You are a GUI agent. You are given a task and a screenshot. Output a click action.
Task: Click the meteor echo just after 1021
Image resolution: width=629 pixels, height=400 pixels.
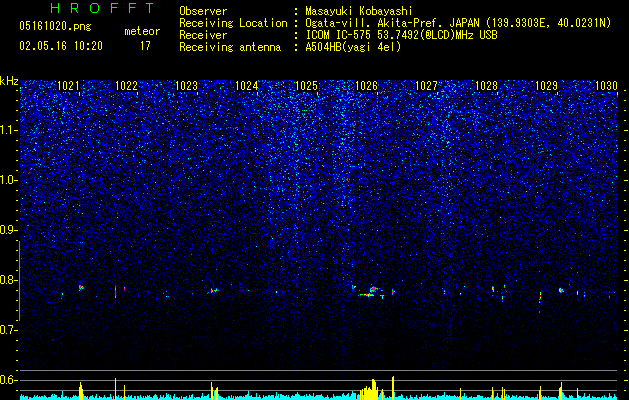81,287
